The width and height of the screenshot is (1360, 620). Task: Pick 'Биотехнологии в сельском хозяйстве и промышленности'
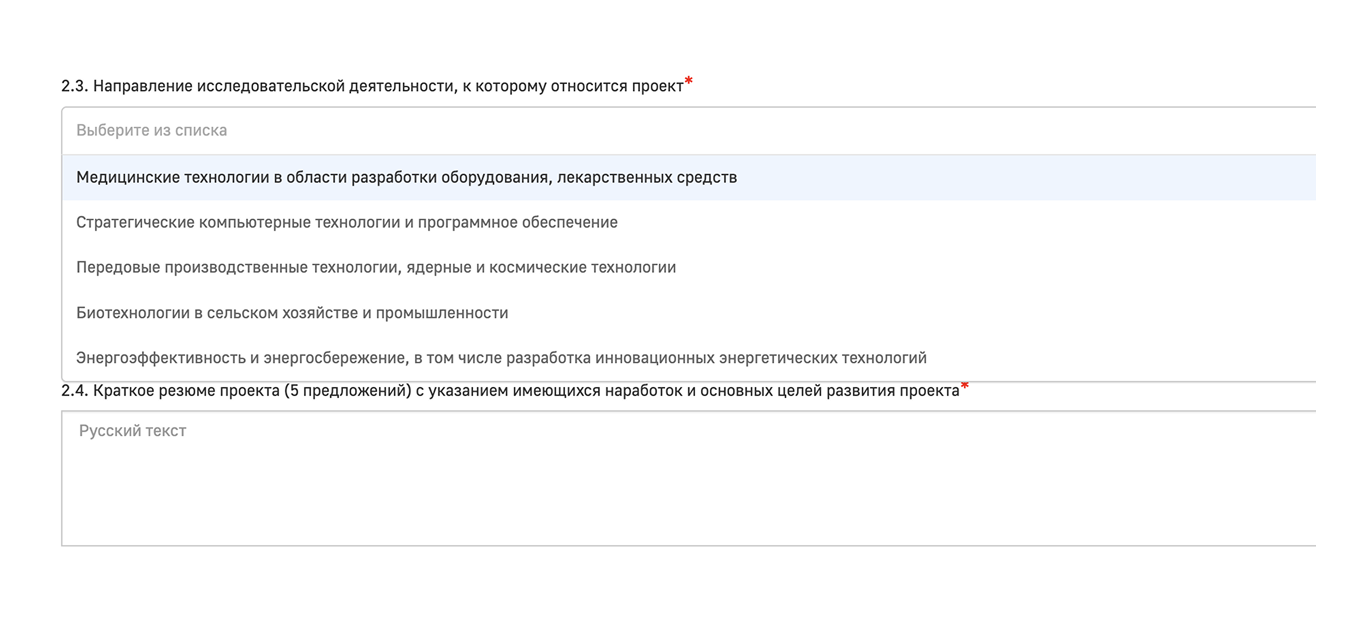click(x=292, y=311)
